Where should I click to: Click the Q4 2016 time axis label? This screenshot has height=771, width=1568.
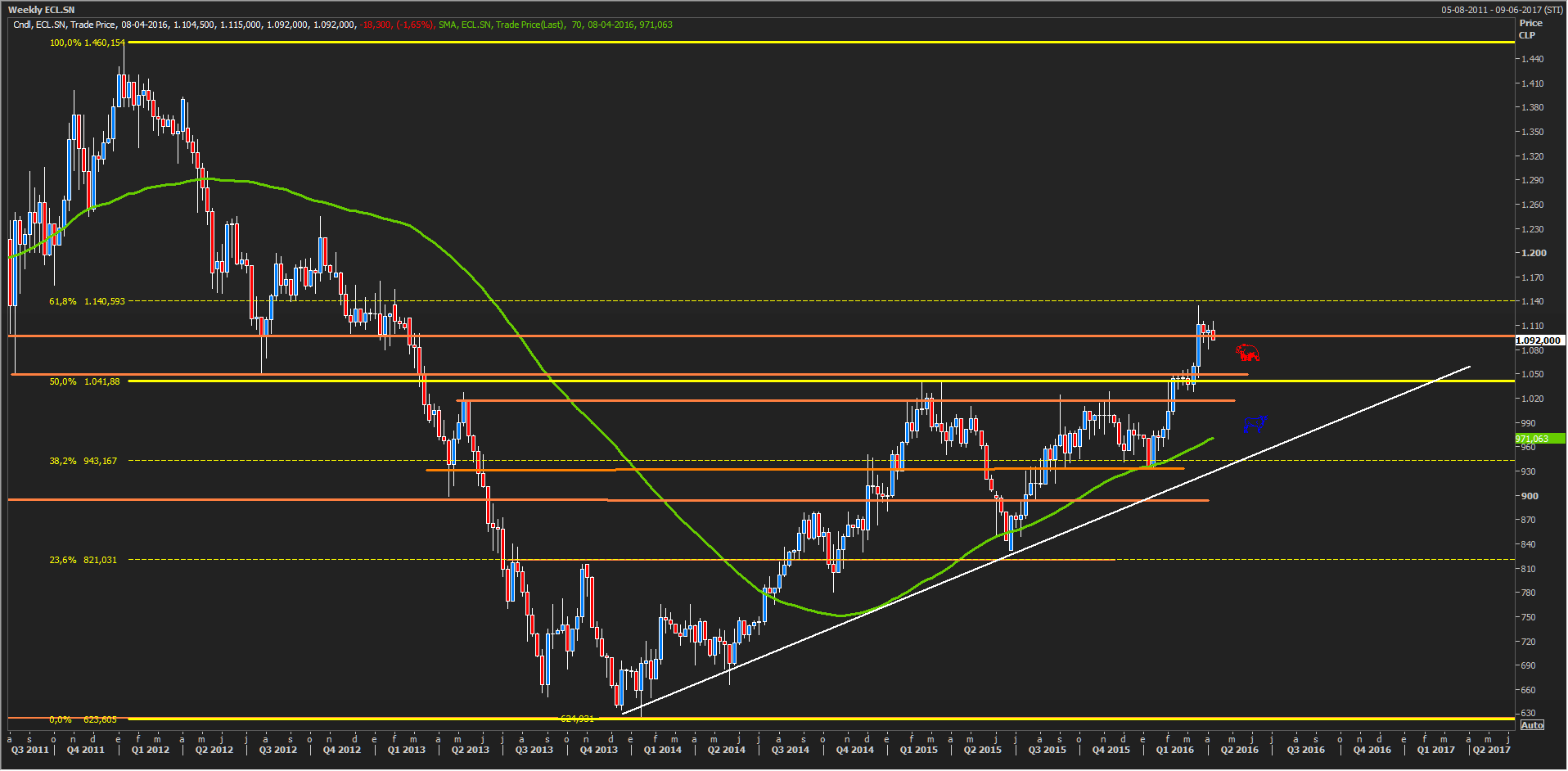click(1372, 750)
